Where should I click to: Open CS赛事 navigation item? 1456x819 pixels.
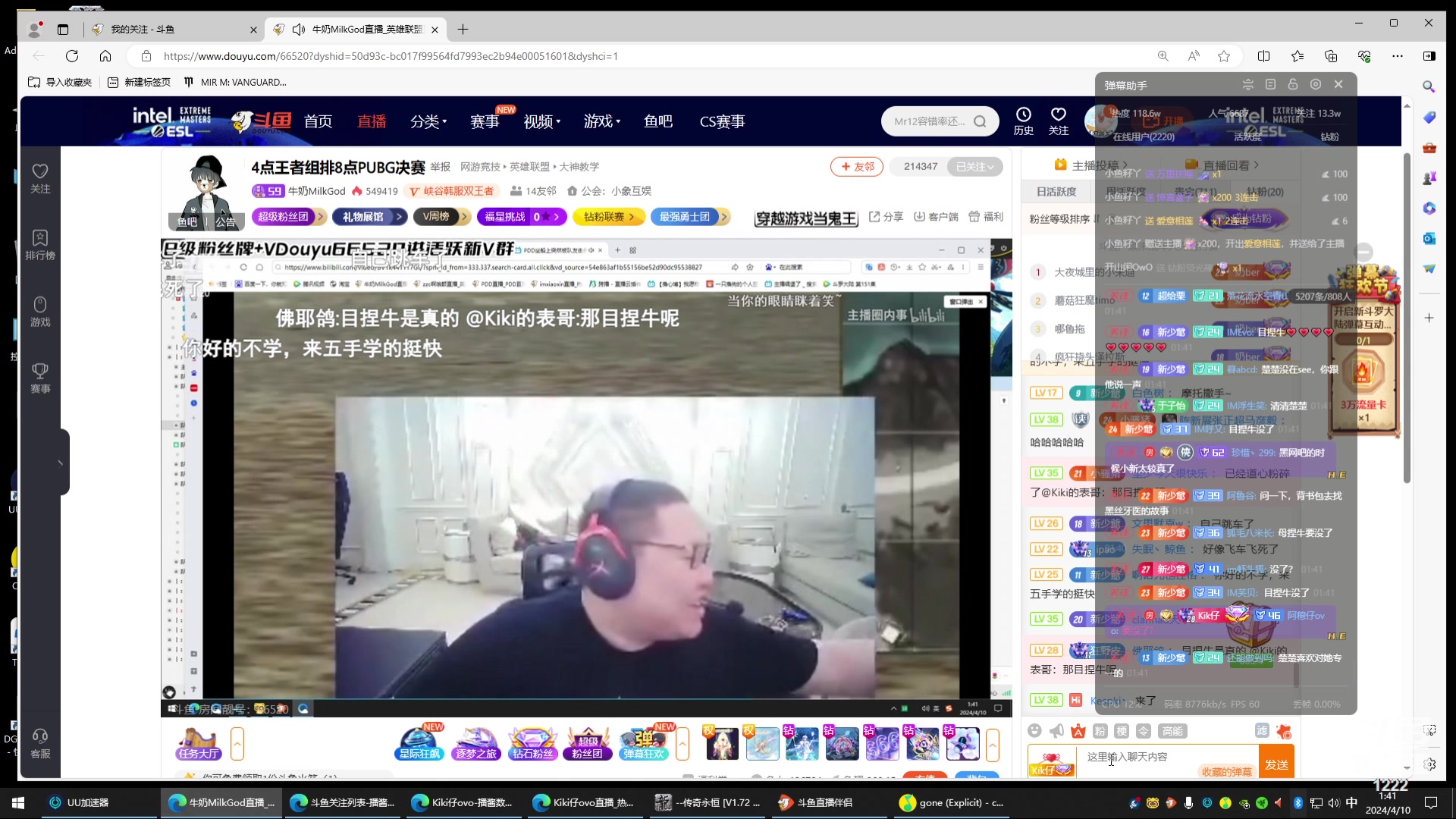coord(722,121)
